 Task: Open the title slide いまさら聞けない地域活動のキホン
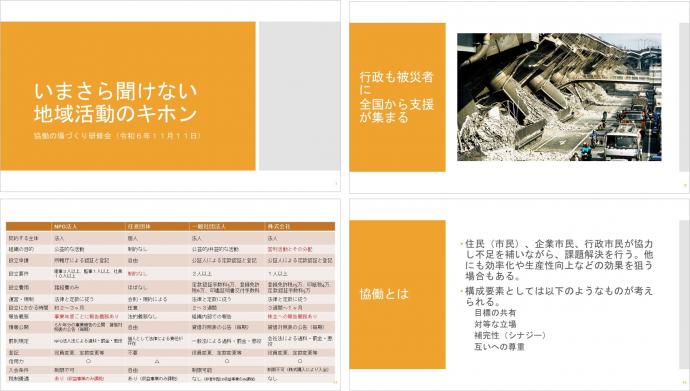pos(170,96)
